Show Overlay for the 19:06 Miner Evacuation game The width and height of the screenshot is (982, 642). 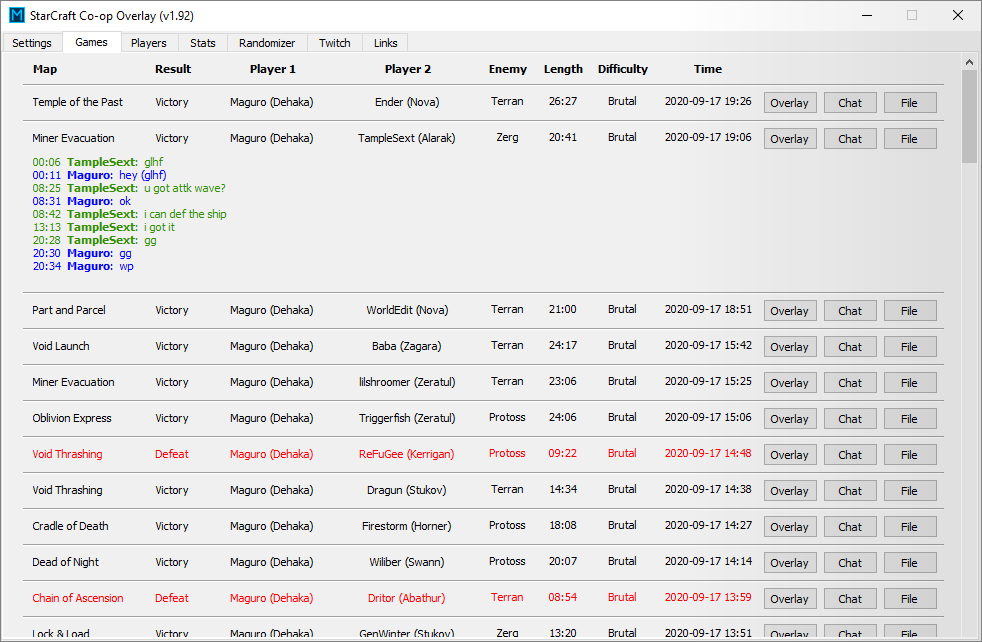click(x=790, y=138)
